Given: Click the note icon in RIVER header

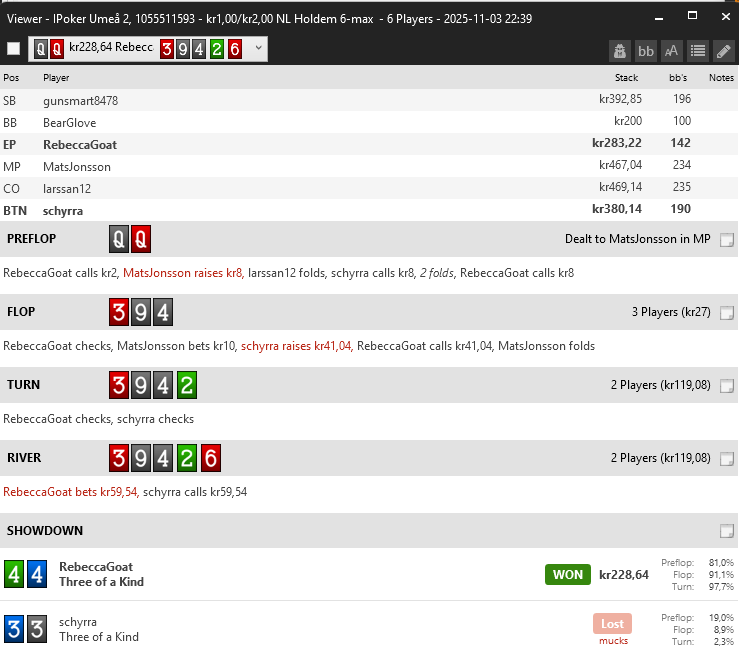Looking at the screenshot, I should pyautogui.click(x=727, y=458).
